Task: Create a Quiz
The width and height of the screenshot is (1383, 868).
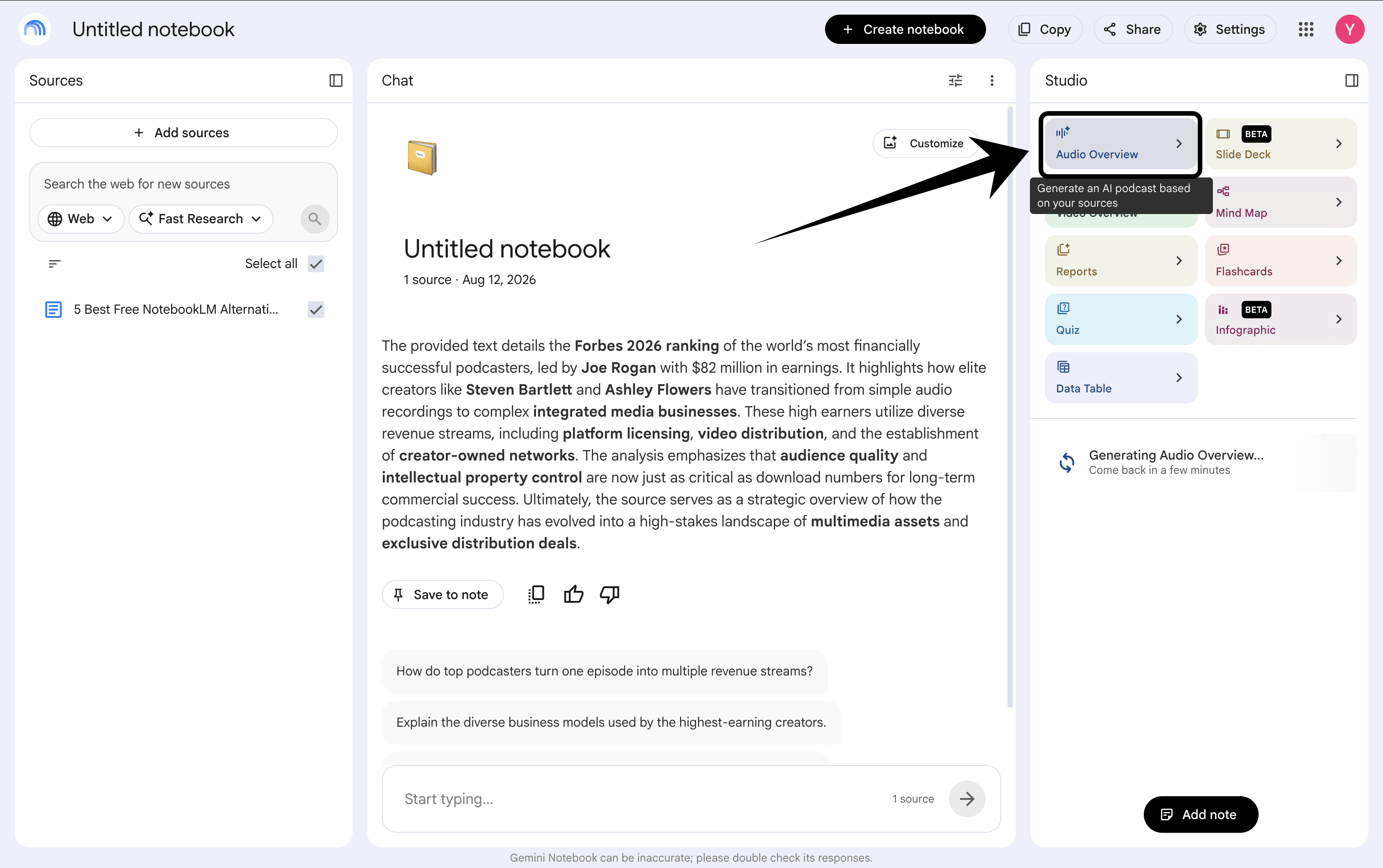Action: point(1120,319)
